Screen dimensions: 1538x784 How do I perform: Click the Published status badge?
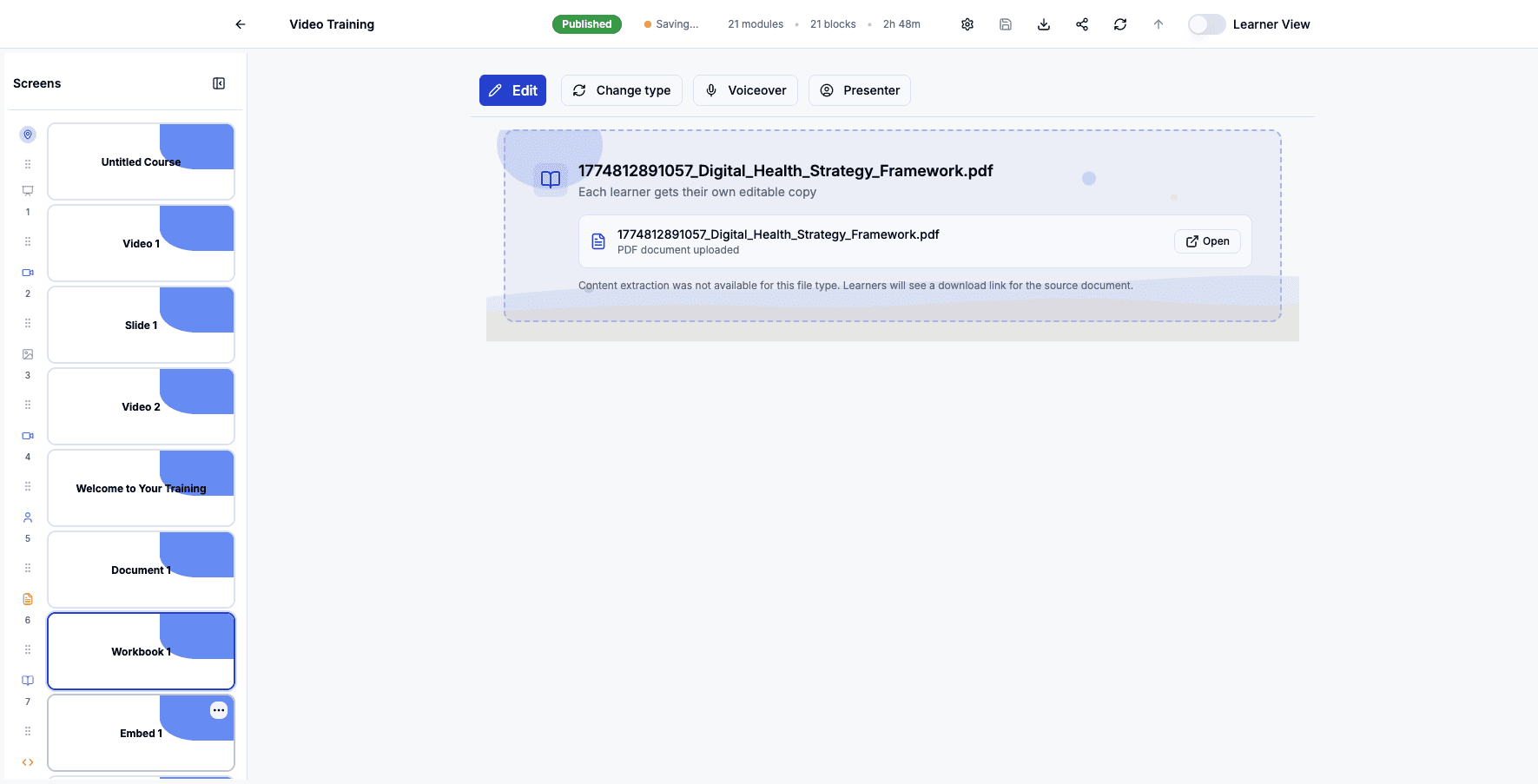click(587, 23)
